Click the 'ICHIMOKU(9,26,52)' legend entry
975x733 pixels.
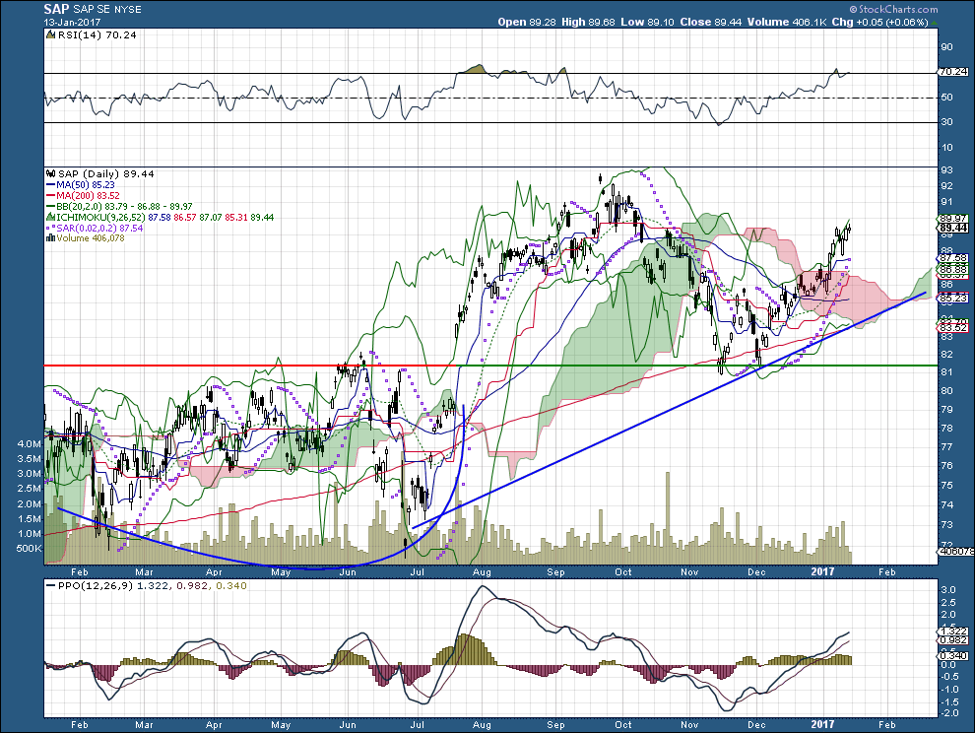[x=101, y=218]
